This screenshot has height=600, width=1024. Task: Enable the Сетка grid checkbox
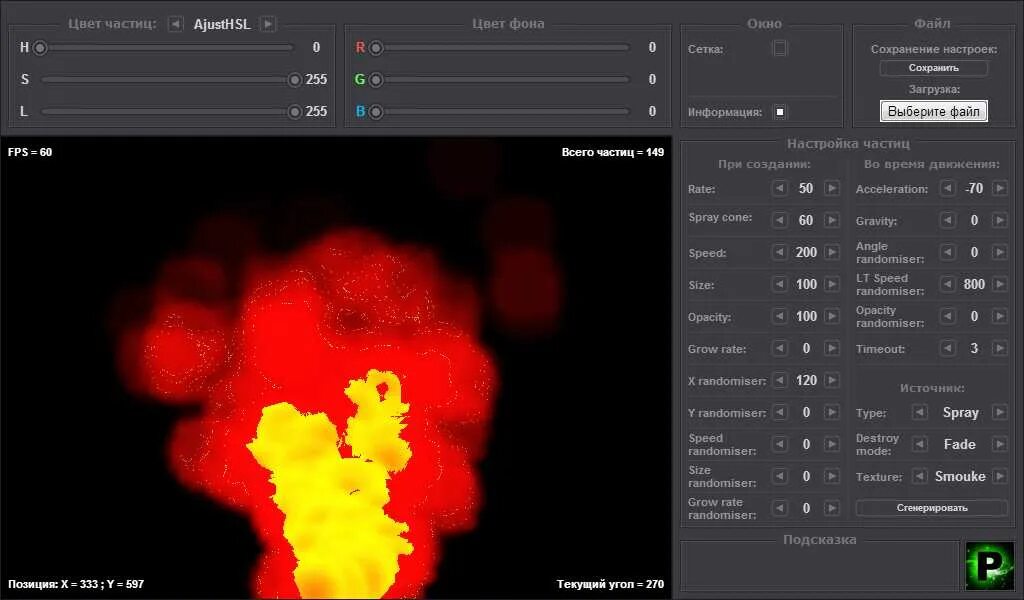779,47
